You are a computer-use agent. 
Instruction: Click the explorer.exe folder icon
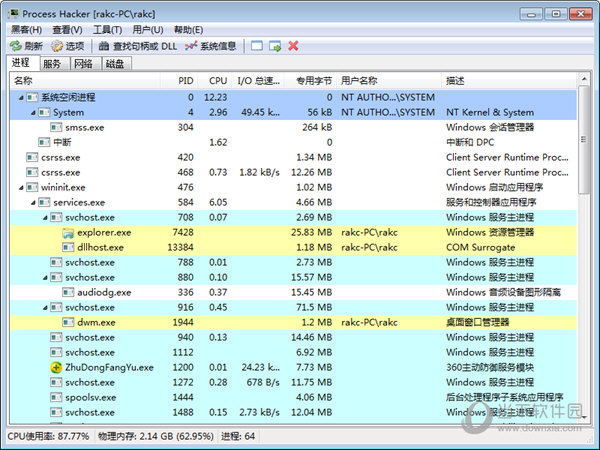tap(68, 233)
